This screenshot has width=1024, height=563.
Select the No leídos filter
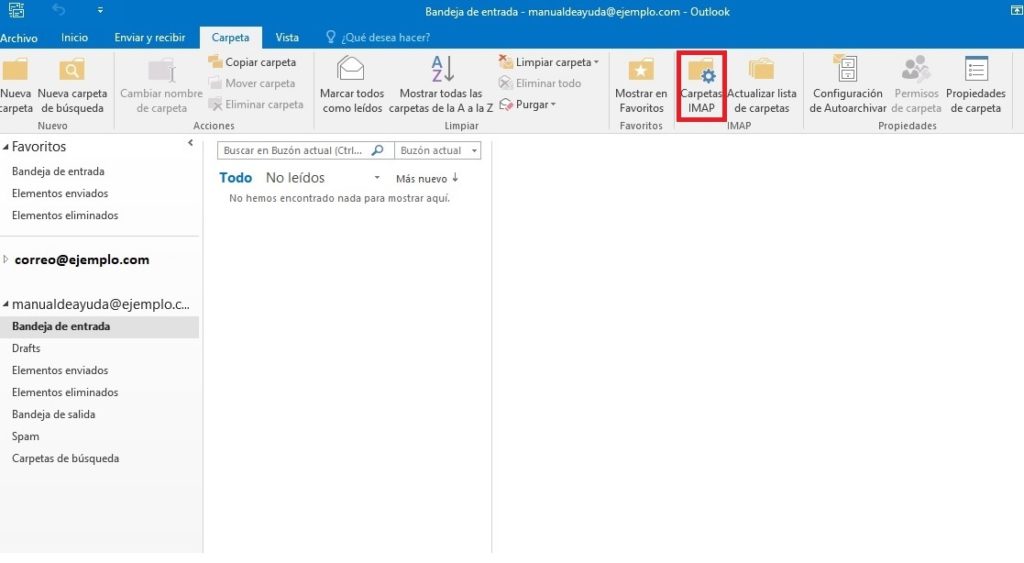coord(295,178)
